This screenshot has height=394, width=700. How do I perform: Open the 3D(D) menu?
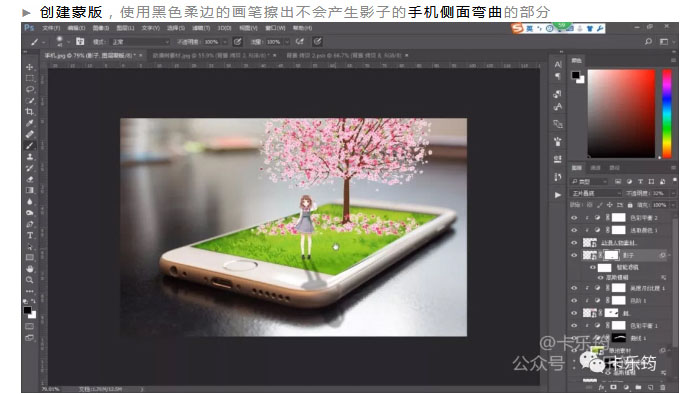224,28
